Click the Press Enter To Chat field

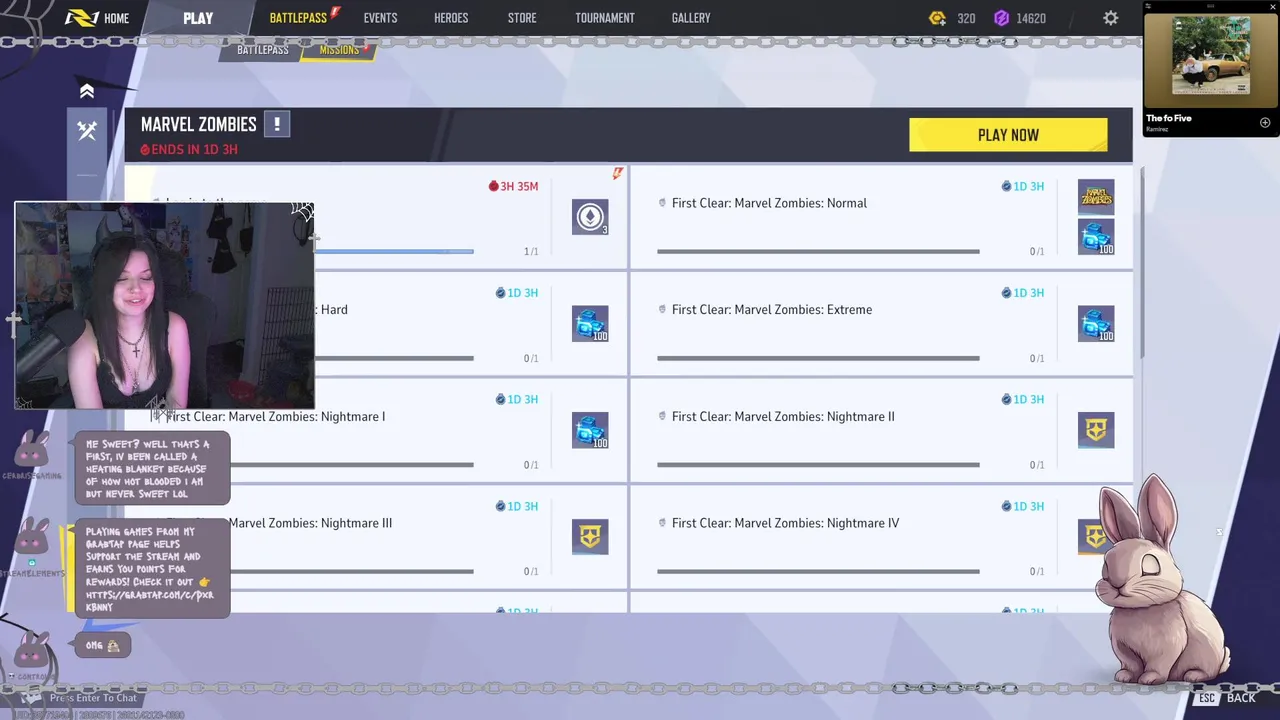click(92, 697)
